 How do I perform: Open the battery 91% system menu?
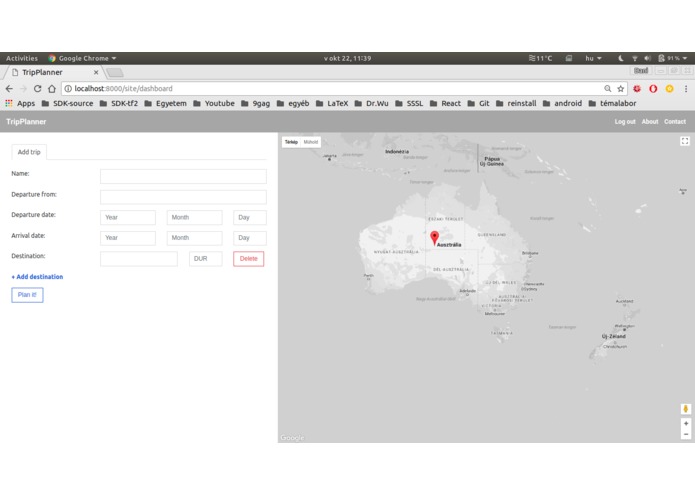tap(672, 58)
